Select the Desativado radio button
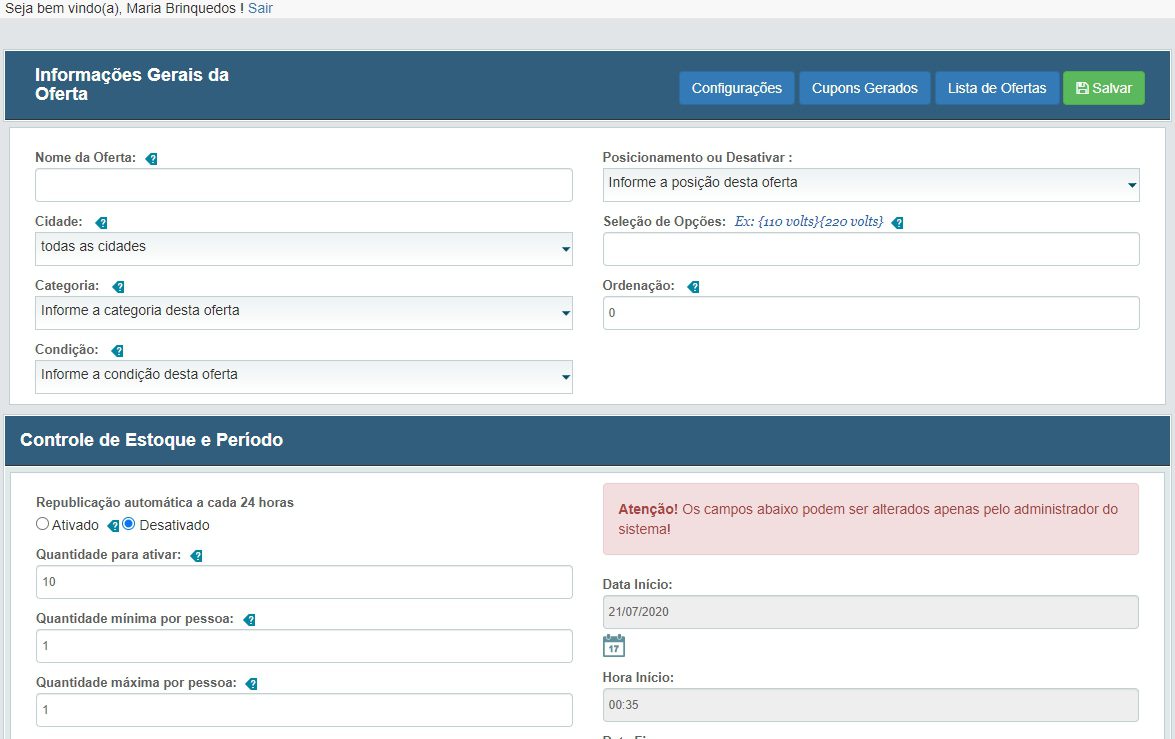Image resolution: width=1175 pixels, height=739 pixels. click(x=129, y=524)
